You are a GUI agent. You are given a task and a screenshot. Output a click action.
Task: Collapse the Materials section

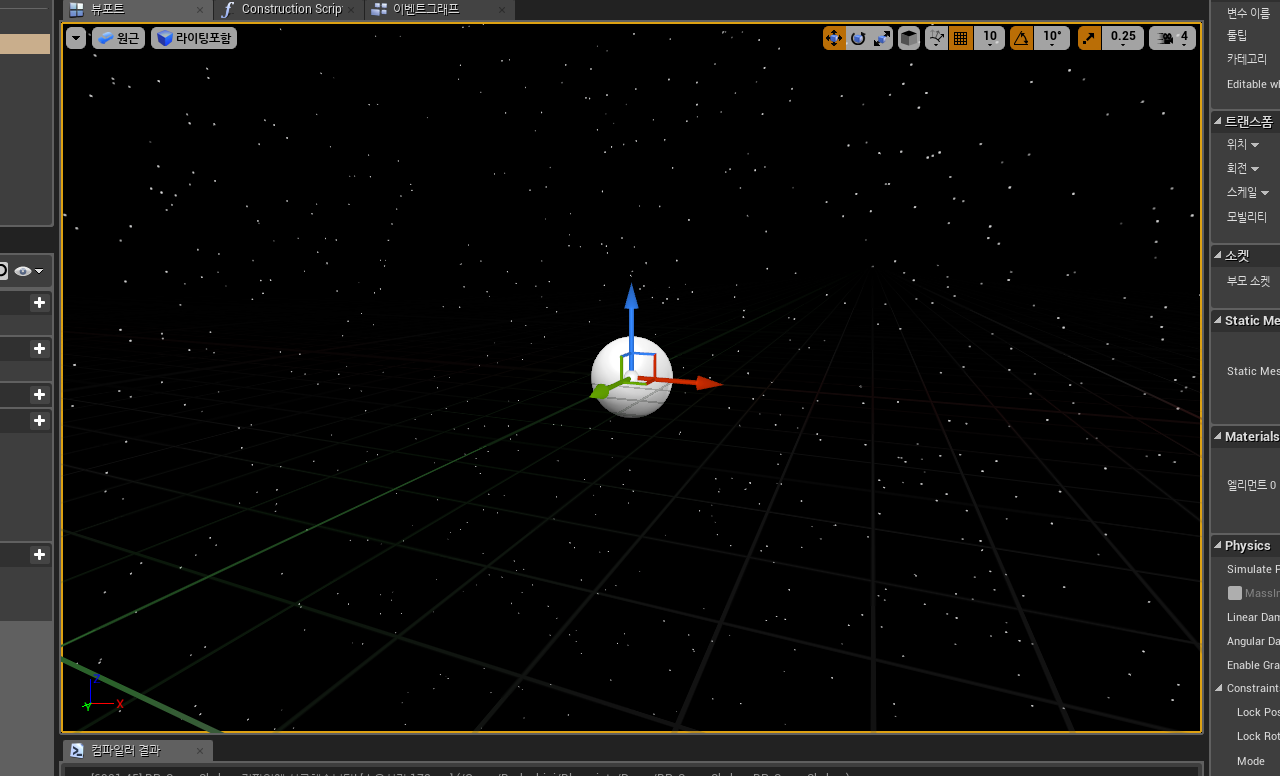point(1218,437)
